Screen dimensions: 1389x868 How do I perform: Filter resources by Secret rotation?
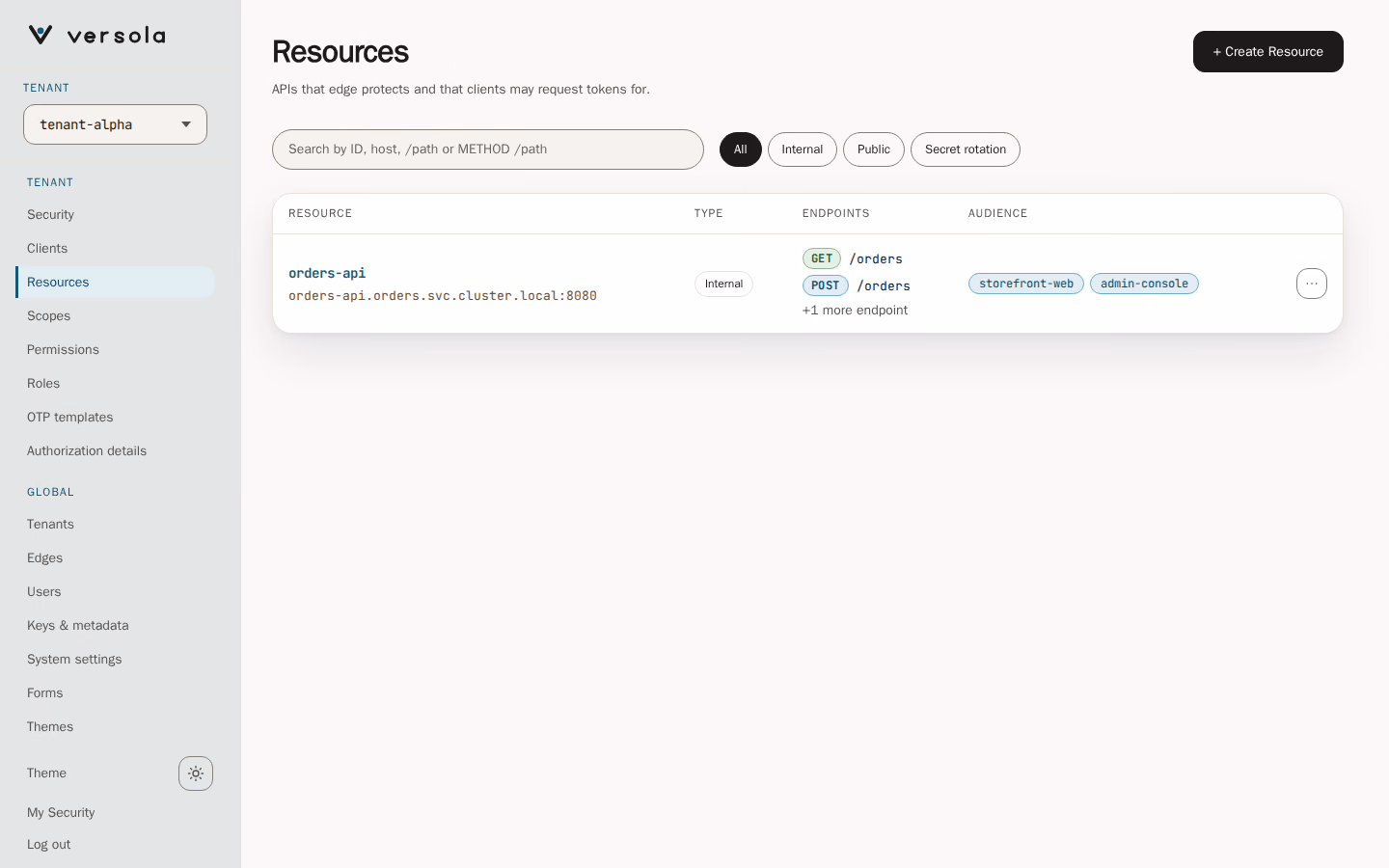(966, 149)
